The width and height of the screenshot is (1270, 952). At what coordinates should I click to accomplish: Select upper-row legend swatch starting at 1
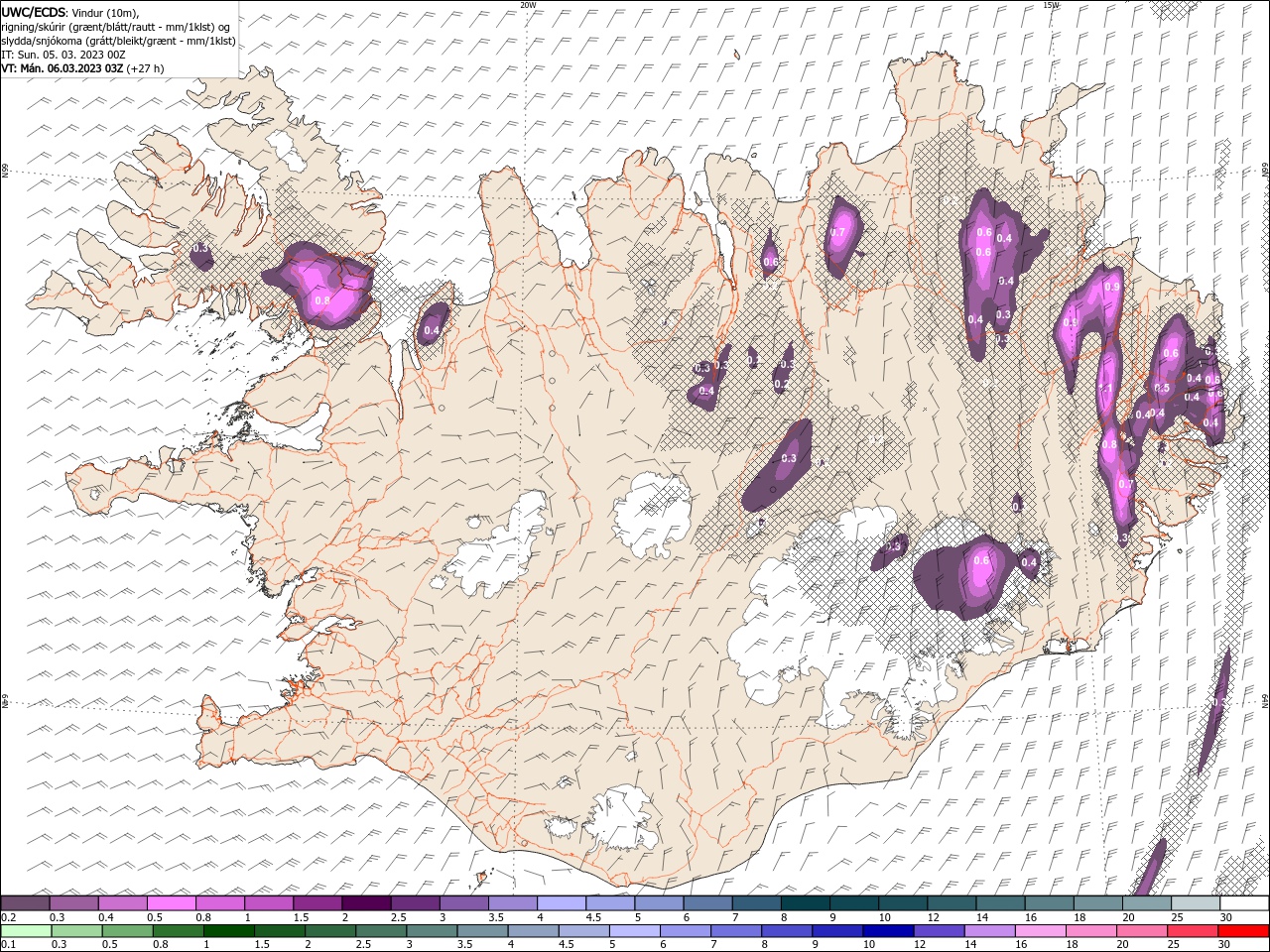(x=268, y=903)
